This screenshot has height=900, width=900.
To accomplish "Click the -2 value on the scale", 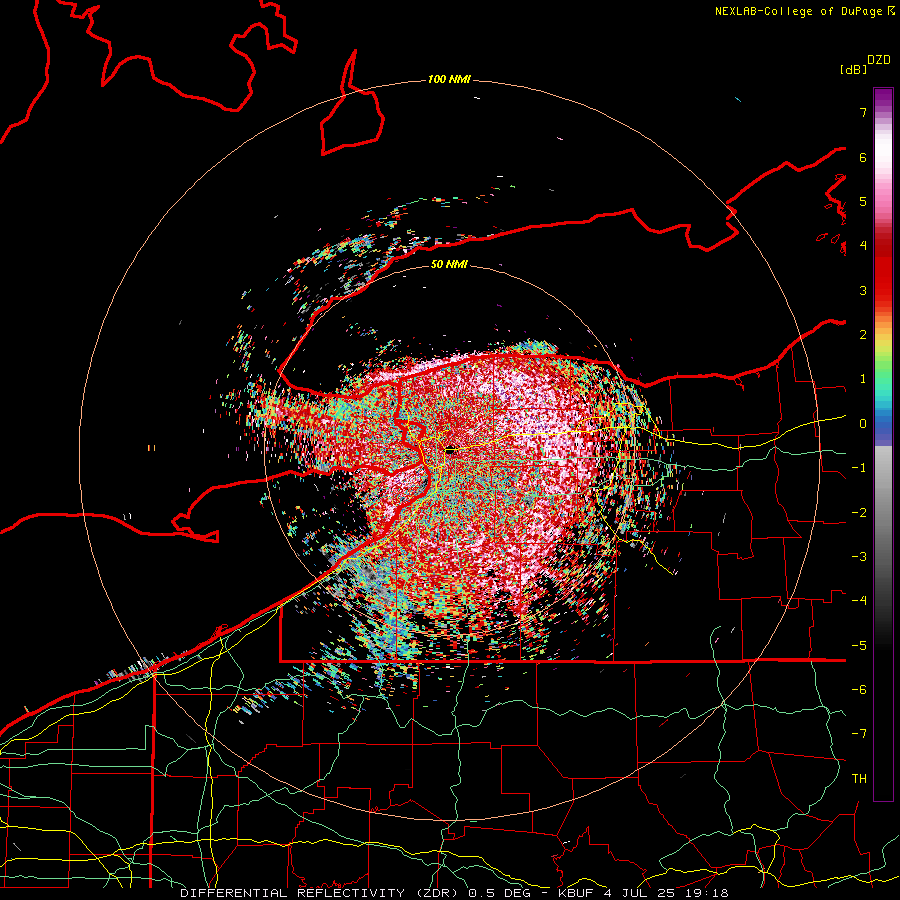I will click(859, 513).
